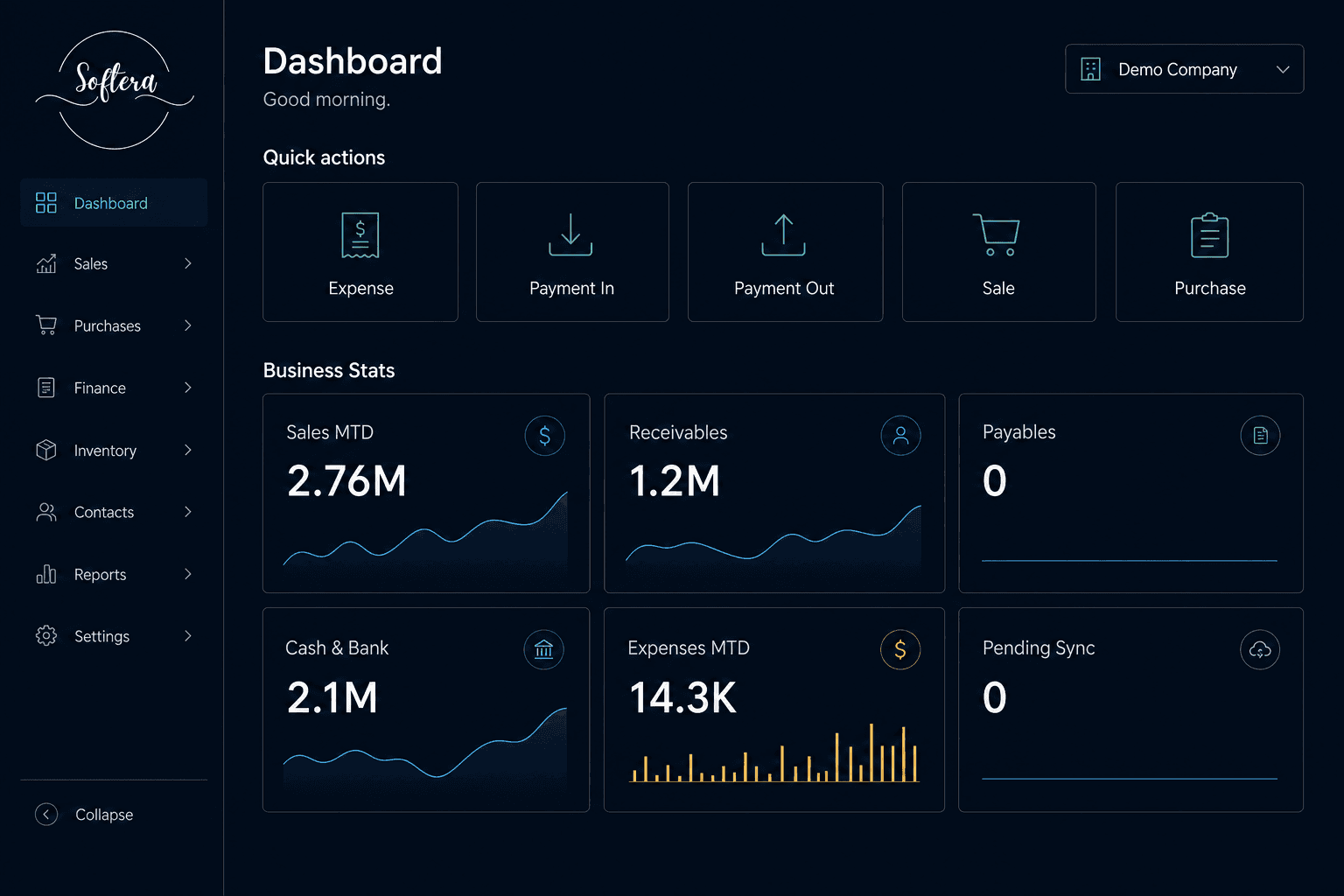Click the cloud sync icon on Pending Sync

click(x=1260, y=650)
